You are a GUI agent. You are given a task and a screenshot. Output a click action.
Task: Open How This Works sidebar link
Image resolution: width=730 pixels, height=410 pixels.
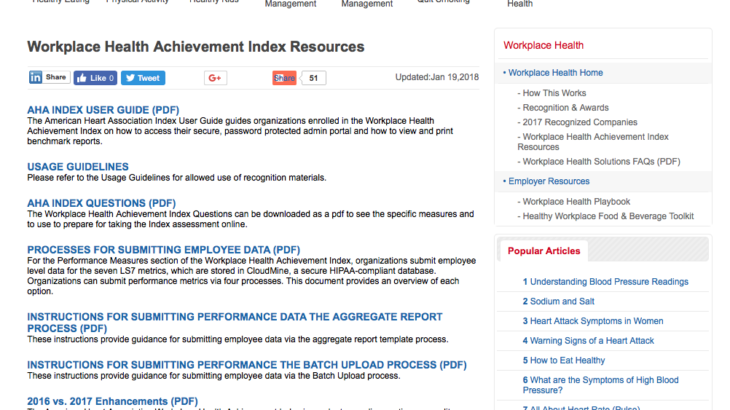click(x=554, y=93)
